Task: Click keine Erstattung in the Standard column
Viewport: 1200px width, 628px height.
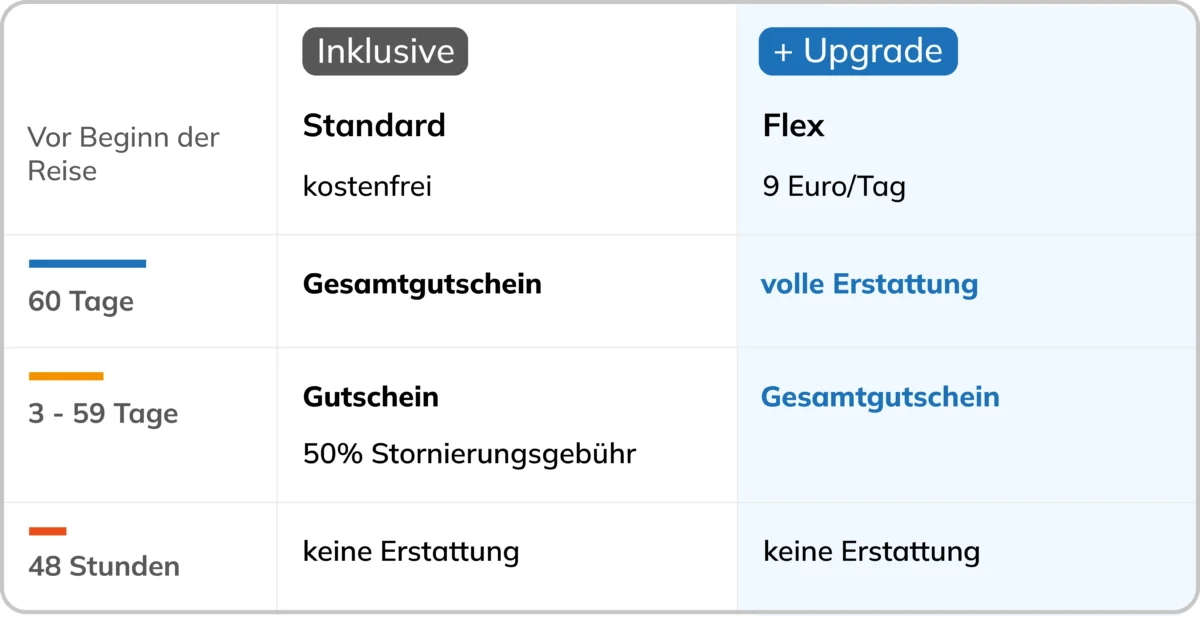Action: pos(411,551)
